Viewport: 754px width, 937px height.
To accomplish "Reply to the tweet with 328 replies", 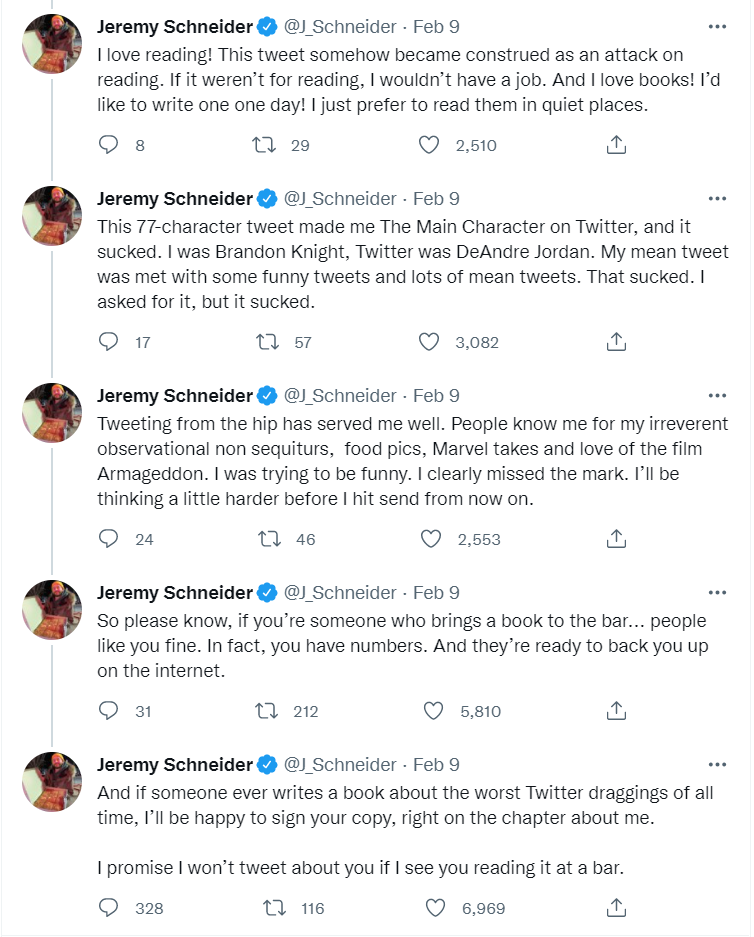I will point(110,908).
